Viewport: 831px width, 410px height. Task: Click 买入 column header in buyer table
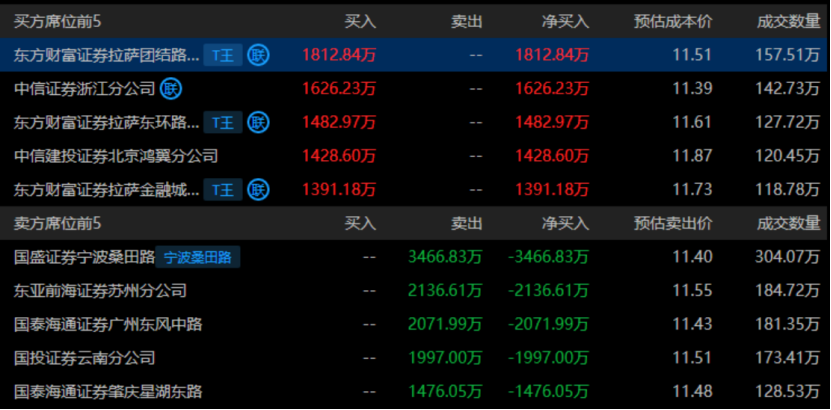tap(360, 21)
